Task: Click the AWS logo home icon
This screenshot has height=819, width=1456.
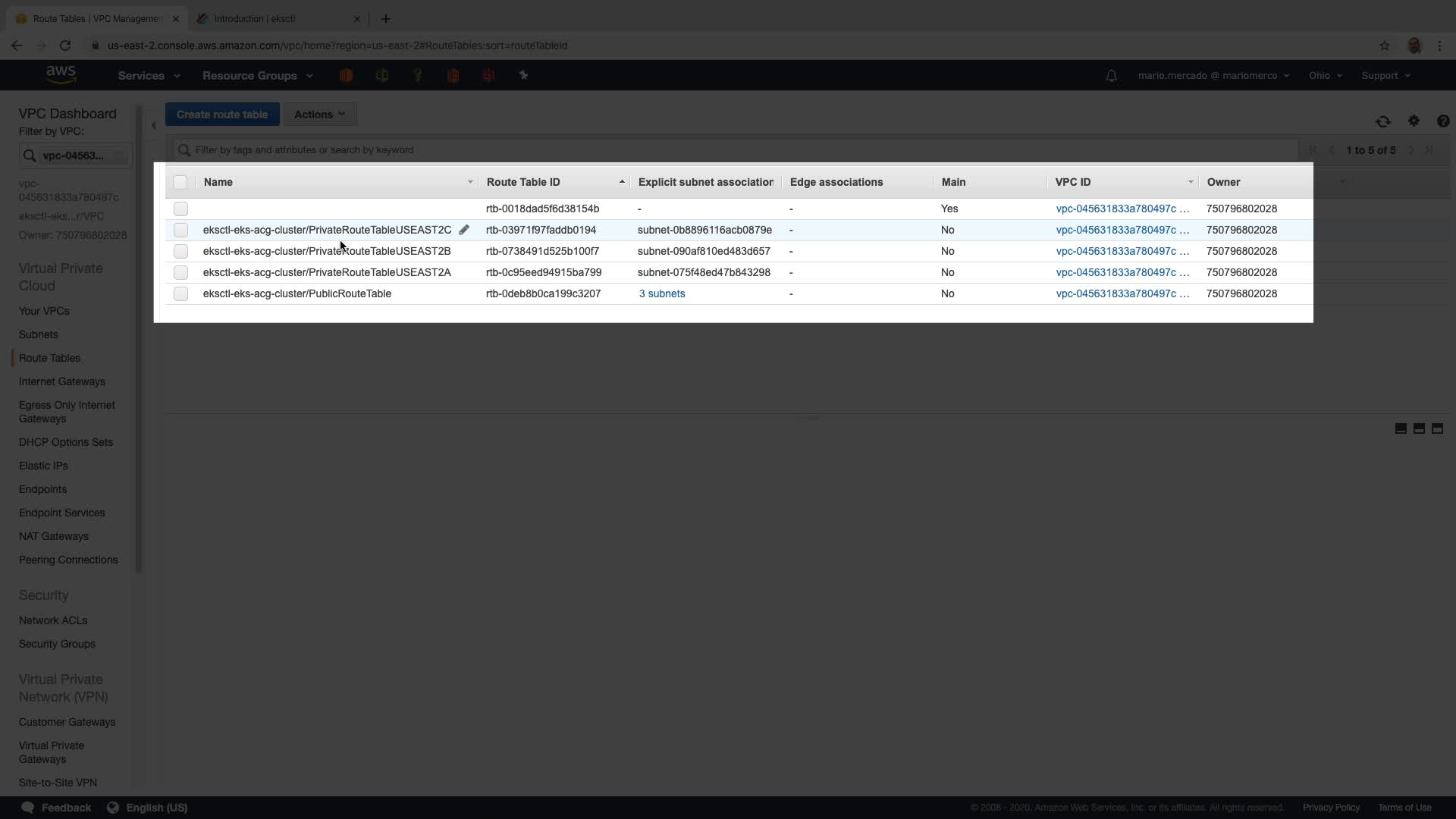Action: tap(61, 74)
